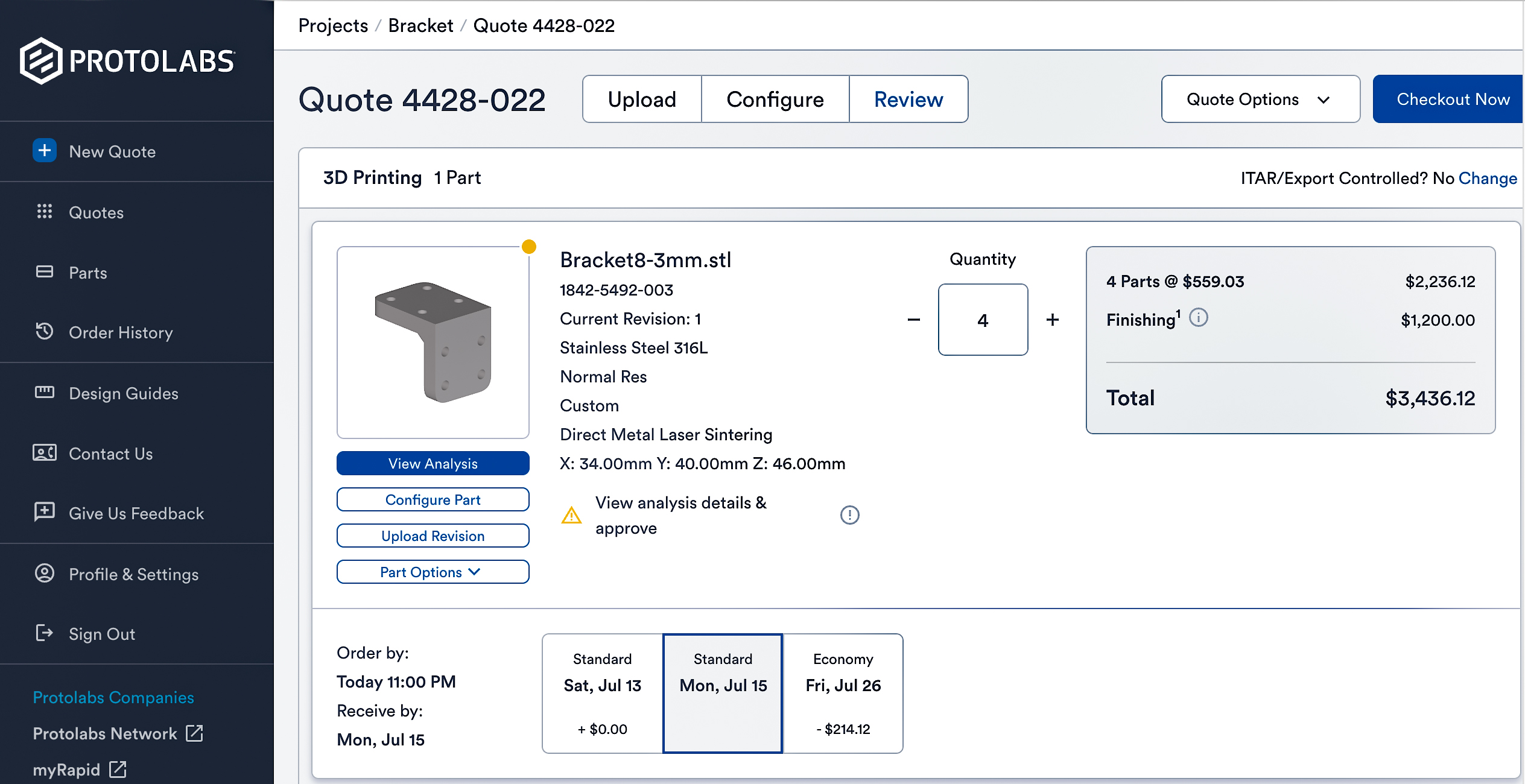Viewport: 1525px width, 784px height.
Task: Click the orange status dot on thumbnail
Action: coord(529,246)
